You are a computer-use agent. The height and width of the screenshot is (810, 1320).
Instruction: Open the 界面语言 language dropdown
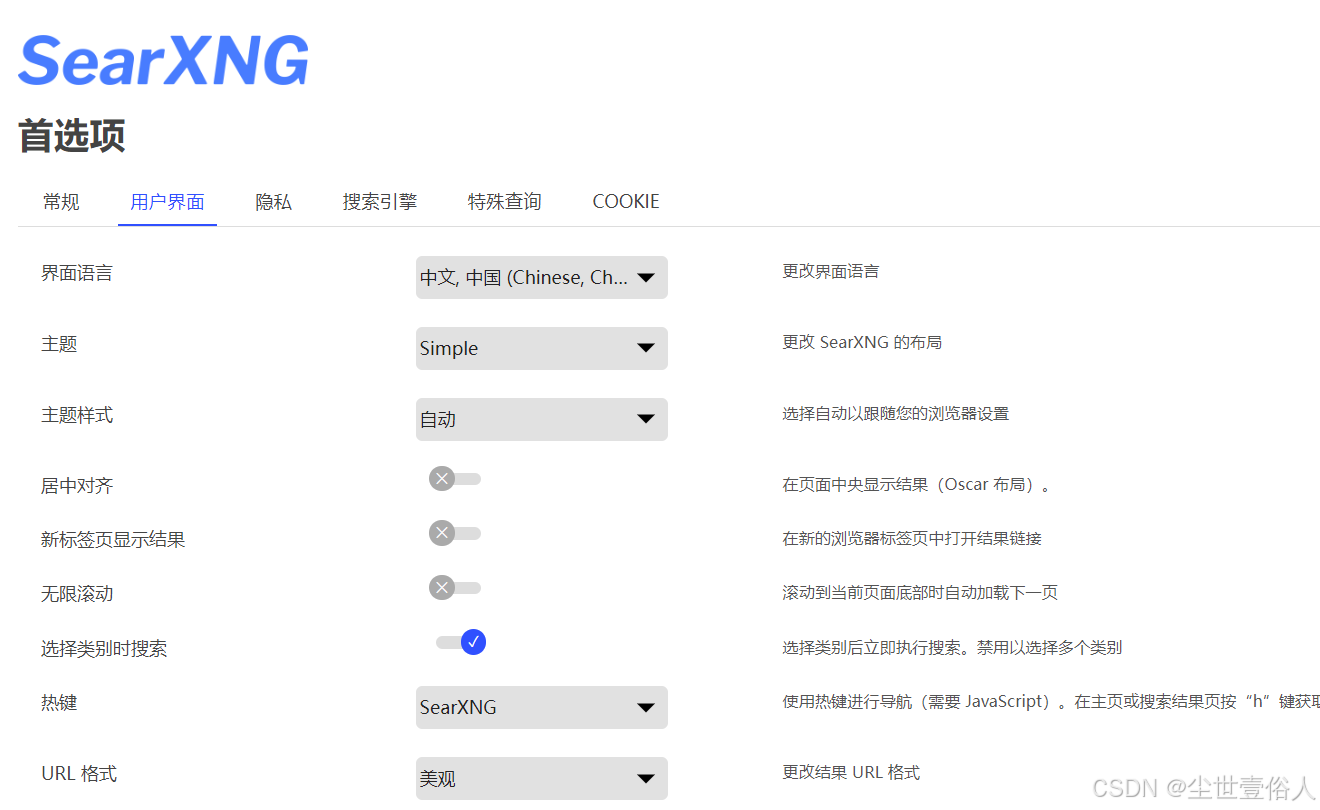(x=541, y=278)
